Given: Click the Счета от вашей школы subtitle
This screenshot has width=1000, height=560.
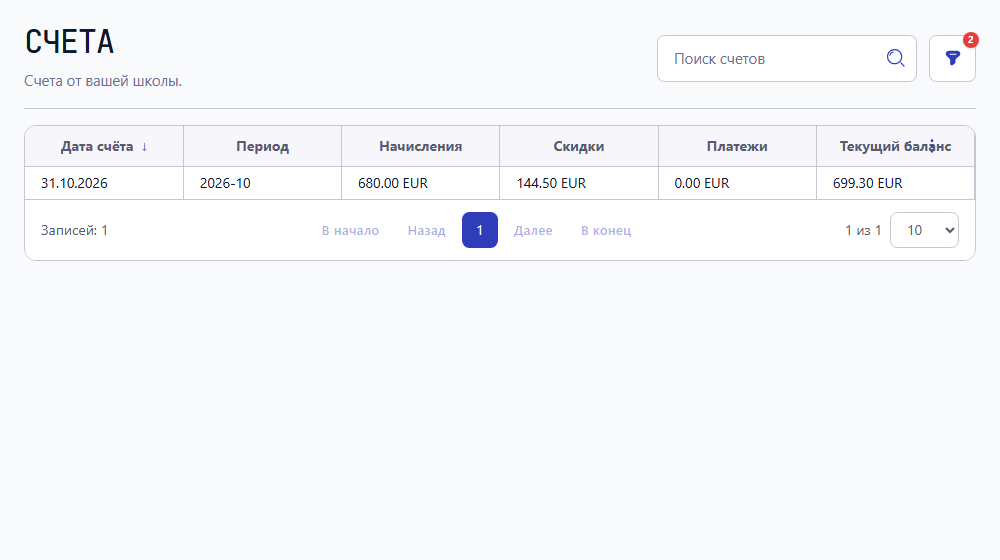Looking at the screenshot, I should (x=103, y=81).
